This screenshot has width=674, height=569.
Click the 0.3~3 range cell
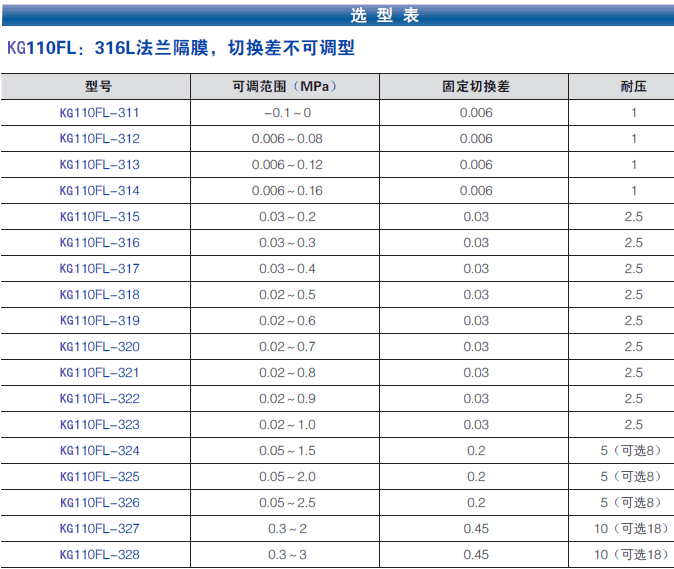point(287,555)
